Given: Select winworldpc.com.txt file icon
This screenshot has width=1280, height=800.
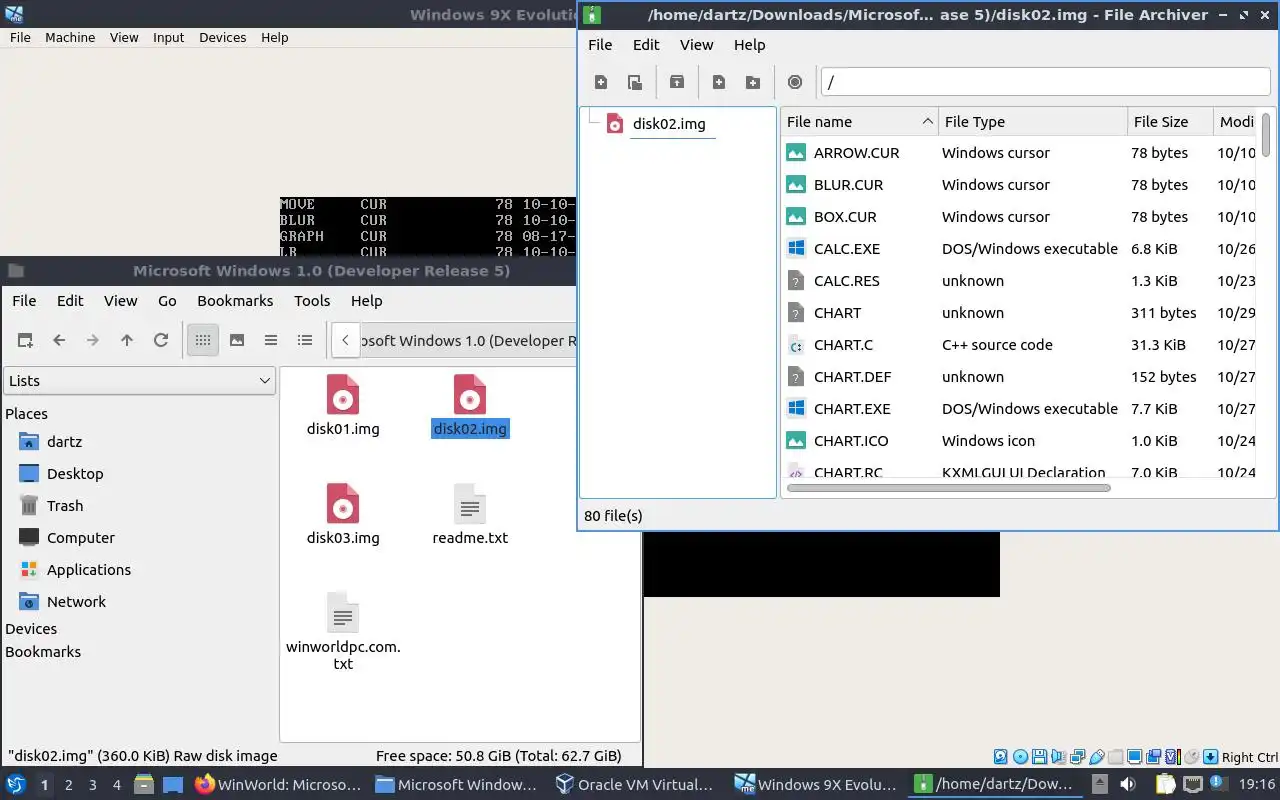Looking at the screenshot, I should click(x=343, y=631).
